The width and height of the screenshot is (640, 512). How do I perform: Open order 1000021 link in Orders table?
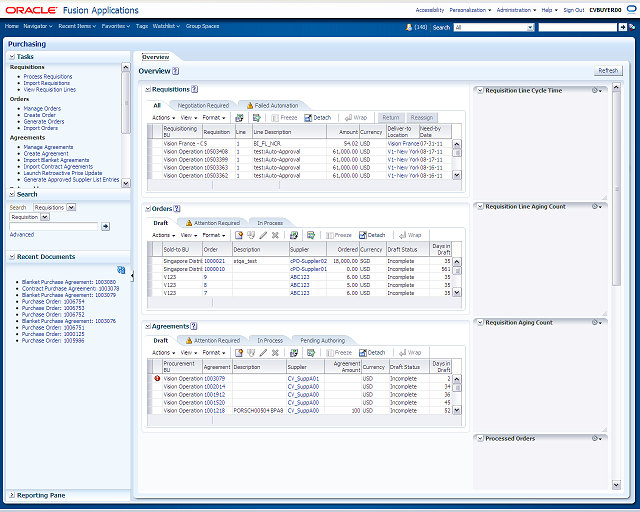[214, 261]
